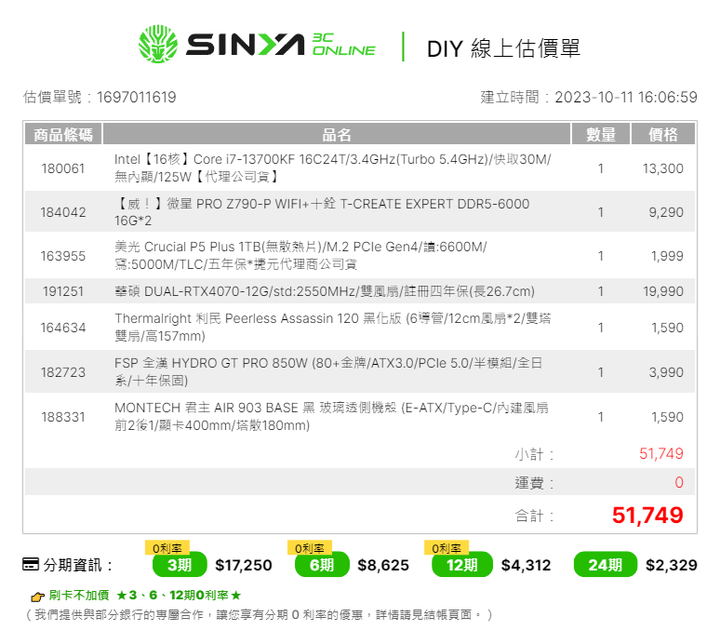
Task: Click the 數量 column header
Action: [x=600, y=134]
